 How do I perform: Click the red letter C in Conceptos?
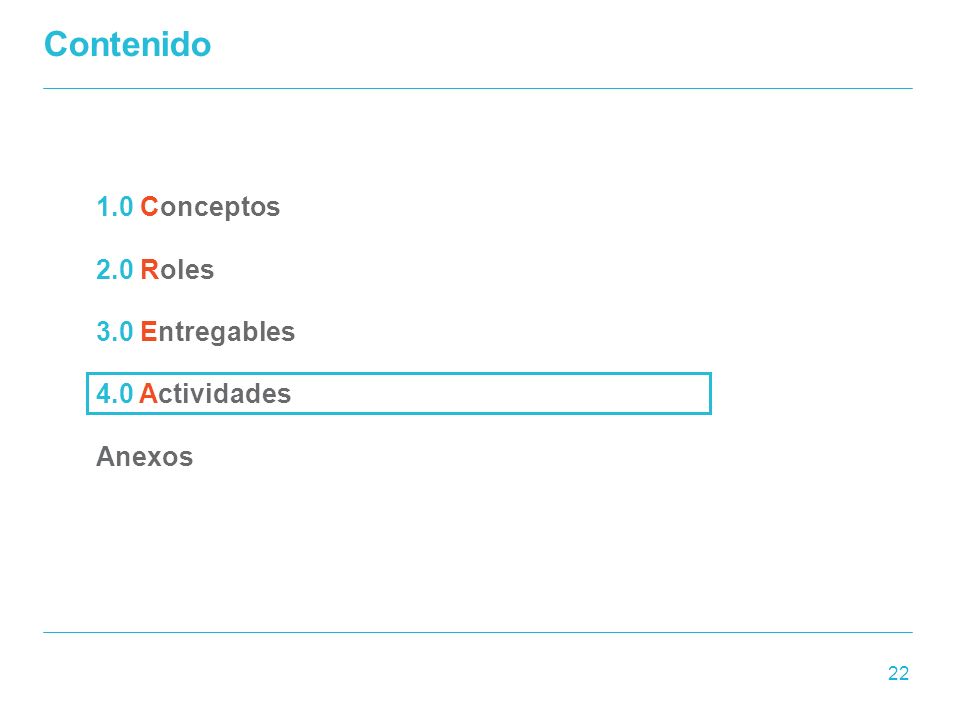click(x=149, y=207)
